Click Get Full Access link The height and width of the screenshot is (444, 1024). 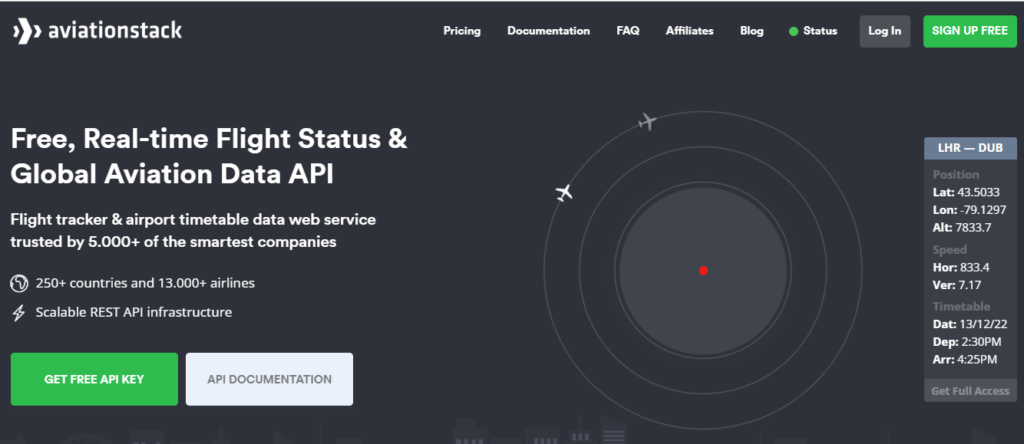coord(970,390)
